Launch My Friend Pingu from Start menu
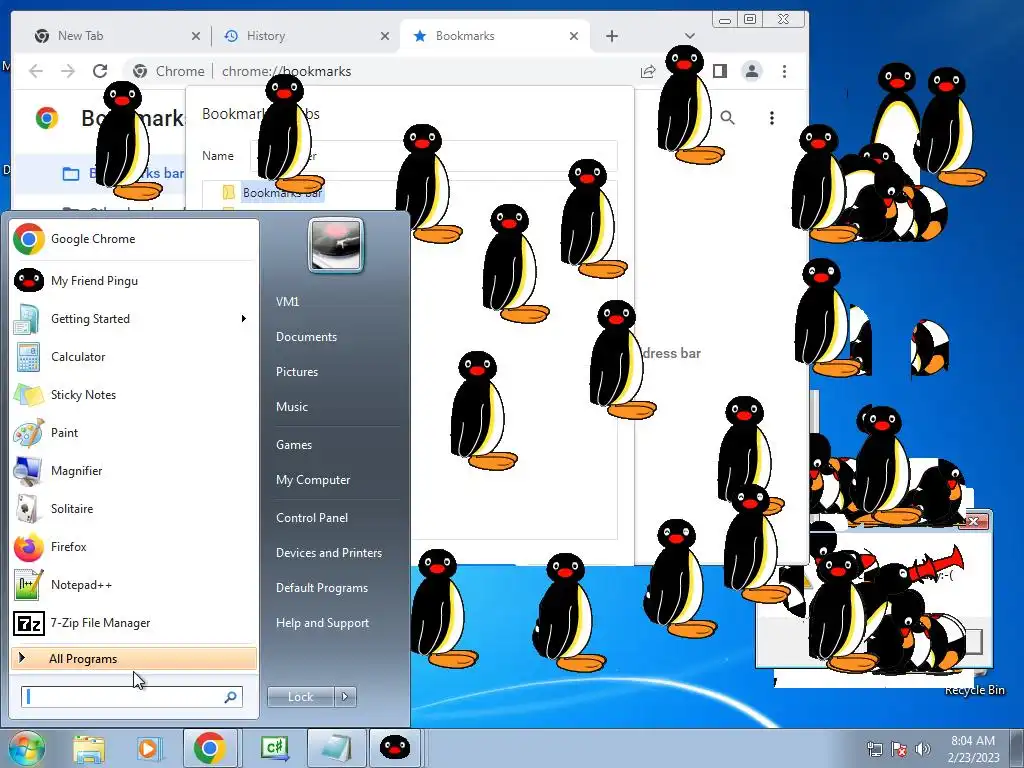 click(134, 281)
